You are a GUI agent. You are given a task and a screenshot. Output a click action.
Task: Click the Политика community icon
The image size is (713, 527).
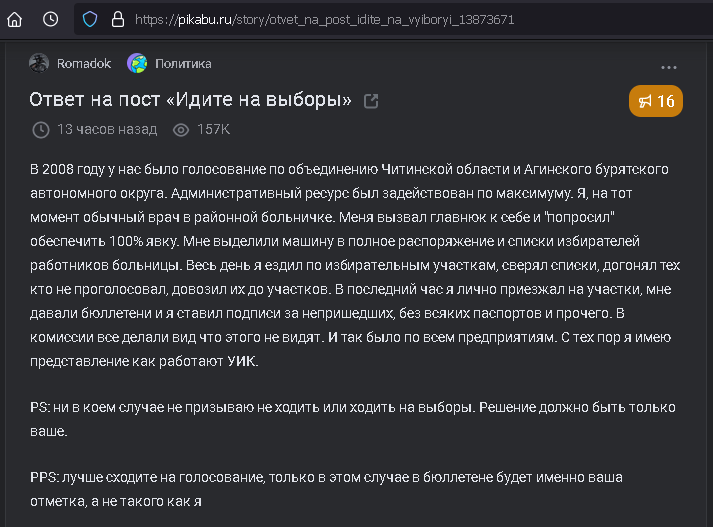[x=137, y=64]
